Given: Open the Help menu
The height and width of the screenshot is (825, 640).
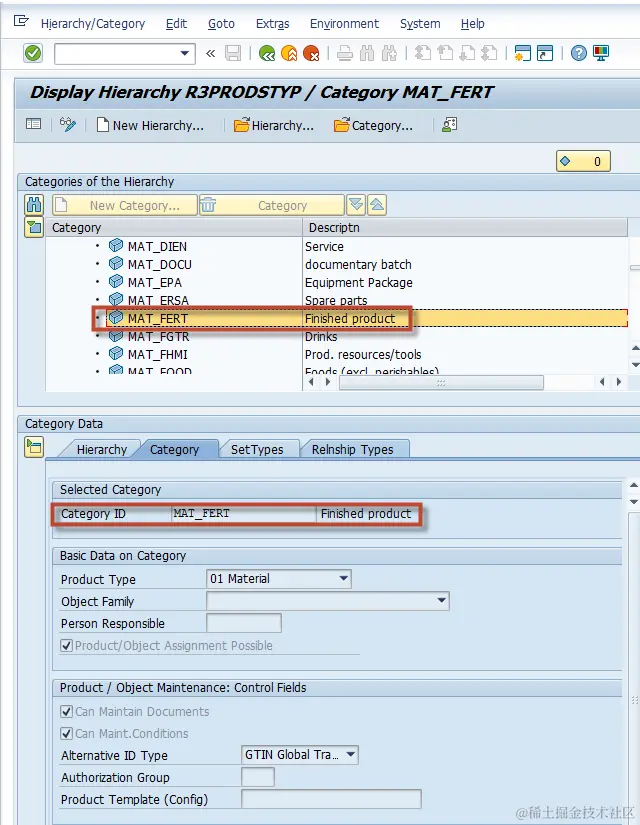Looking at the screenshot, I should 472,24.
